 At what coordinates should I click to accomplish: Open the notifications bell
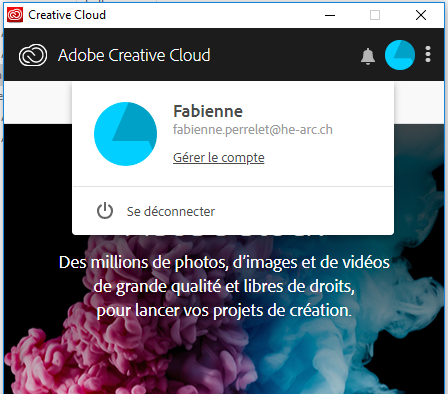(x=368, y=56)
